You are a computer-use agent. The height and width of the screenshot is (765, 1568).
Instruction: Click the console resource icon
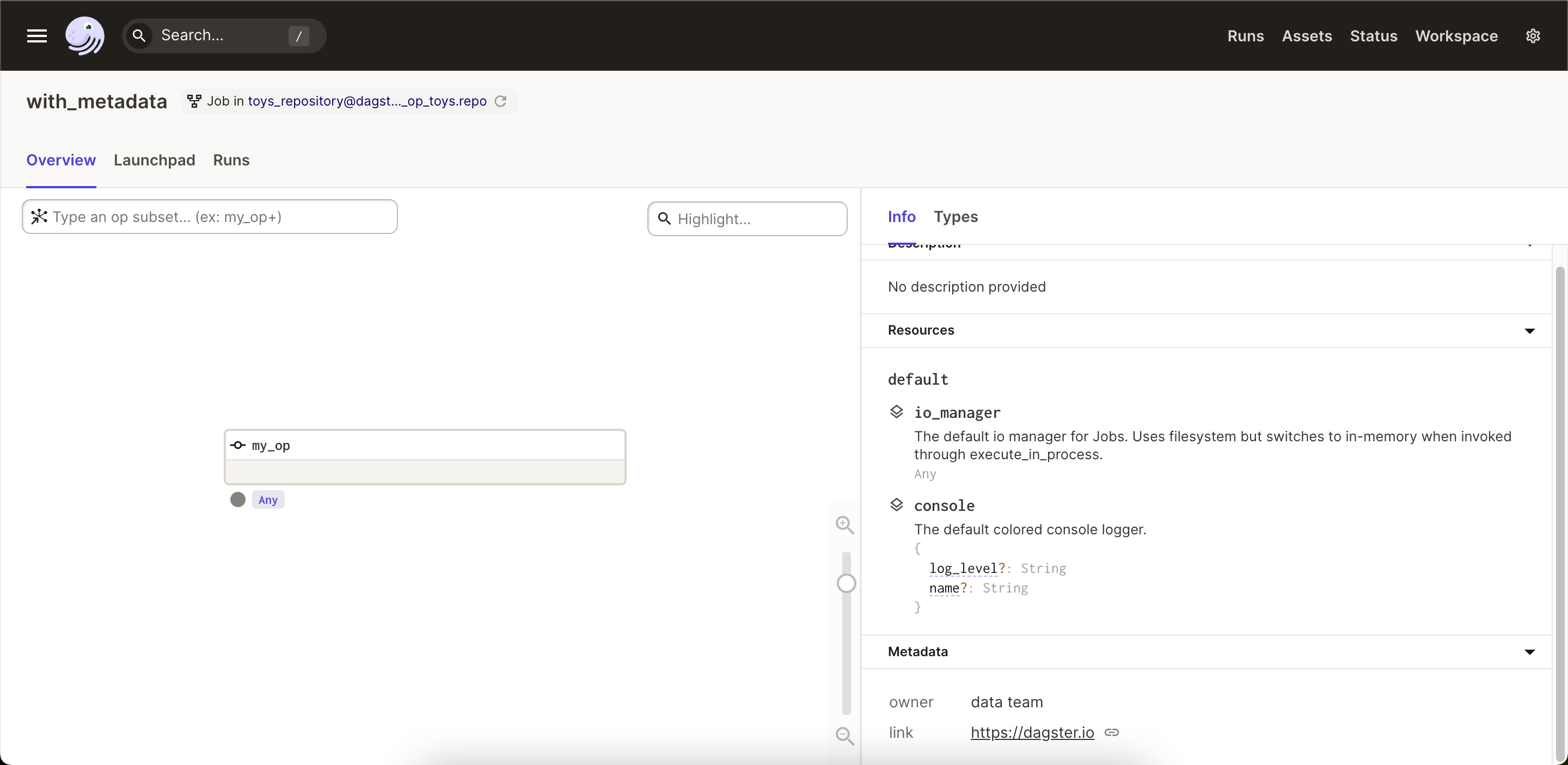pyautogui.click(x=896, y=505)
